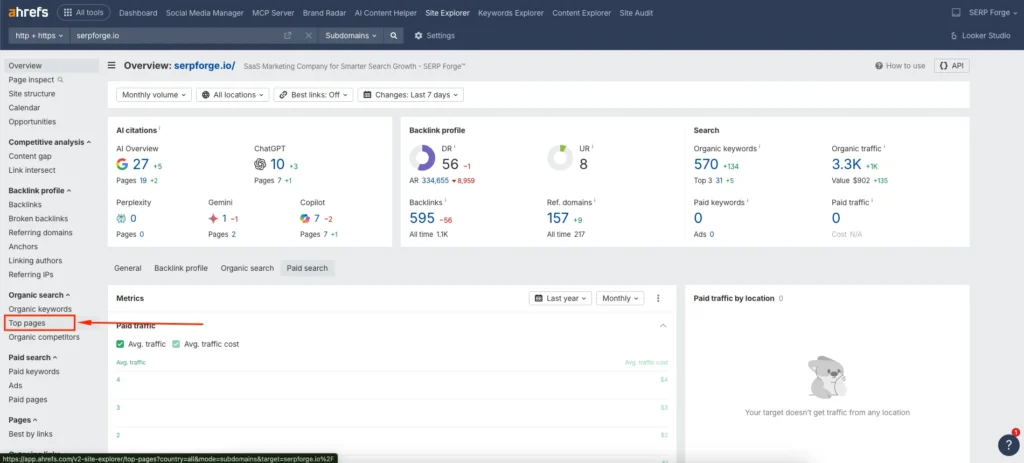Open Site structure in sidebar
This screenshot has height=463, width=1024.
pyautogui.click(x=32, y=93)
